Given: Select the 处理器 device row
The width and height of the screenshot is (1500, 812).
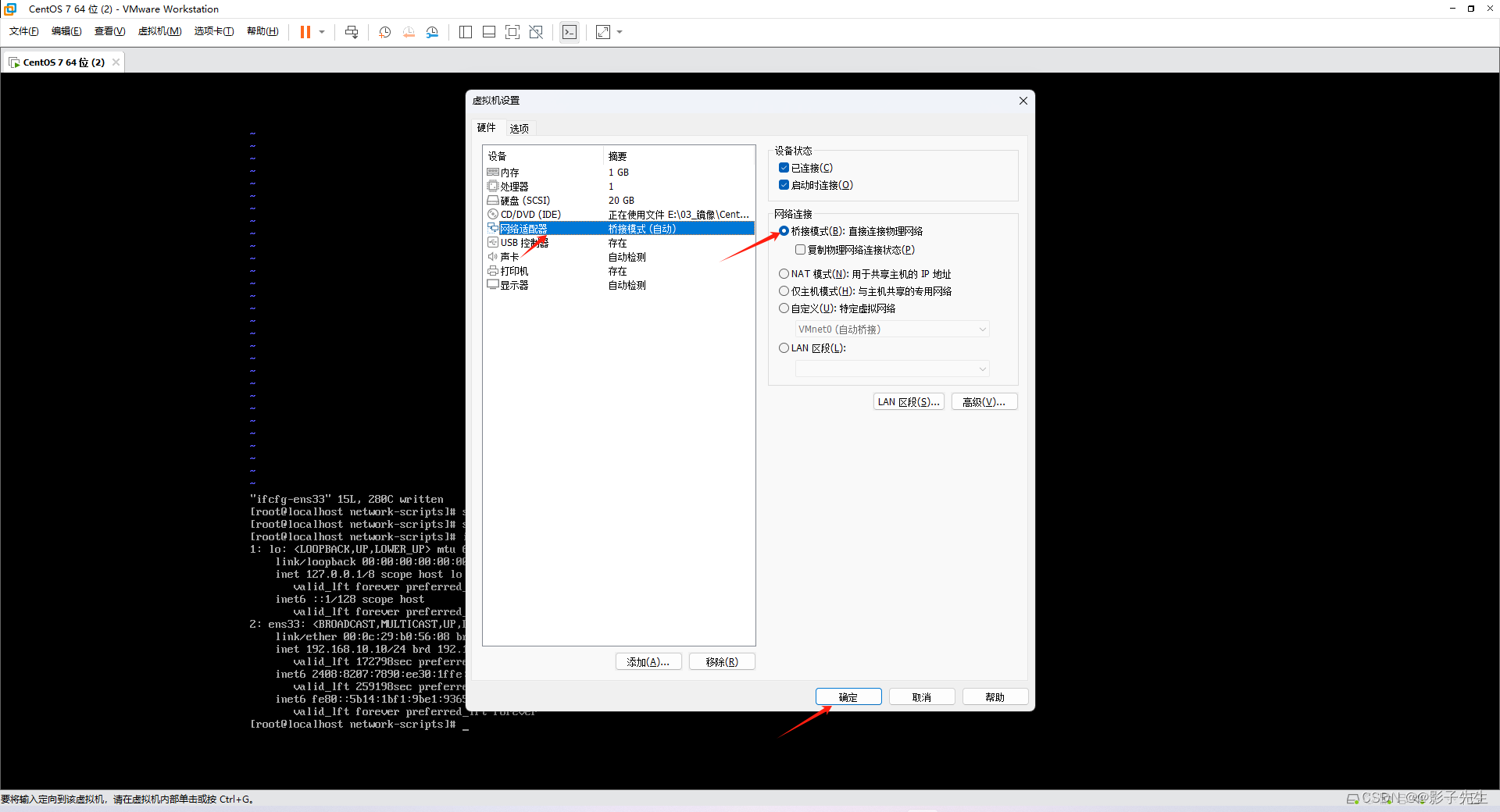Looking at the screenshot, I should (619, 187).
